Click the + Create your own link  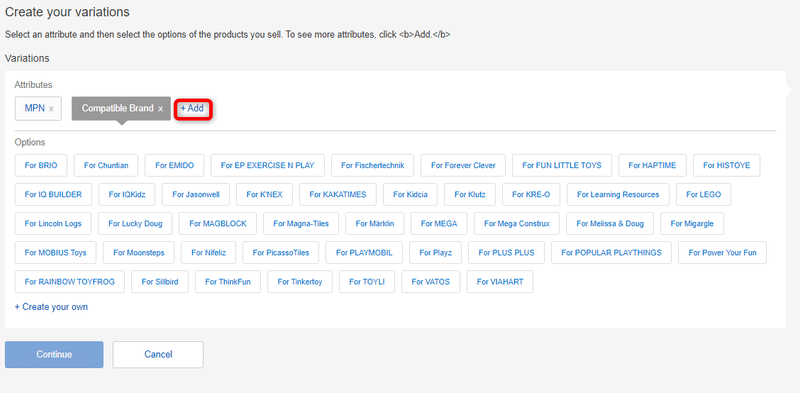point(51,307)
